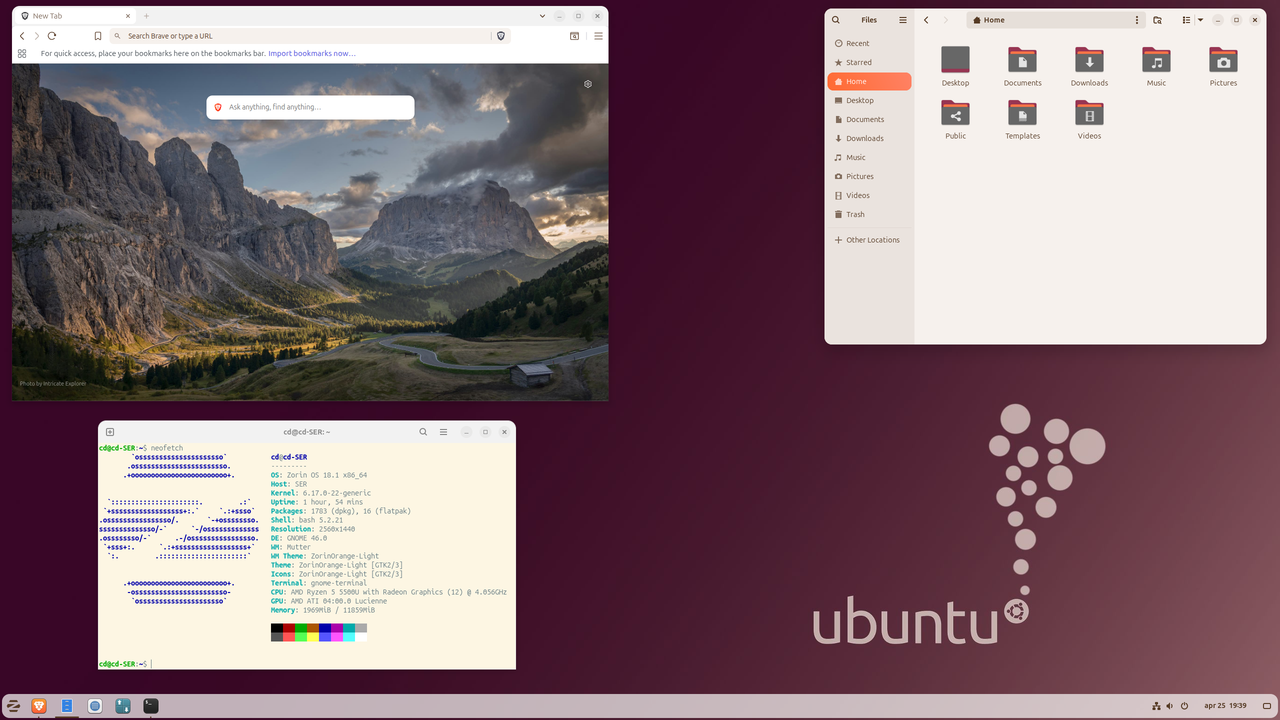The width and height of the screenshot is (1280, 720).
Task: Open new tab page customization gear
Action: point(588,84)
